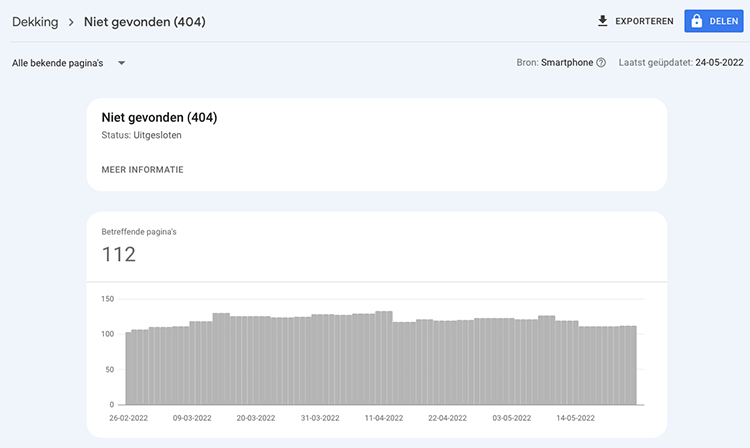750x448 pixels.
Task: Click the download arrow icon beside Exporteren
Action: point(602,21)
